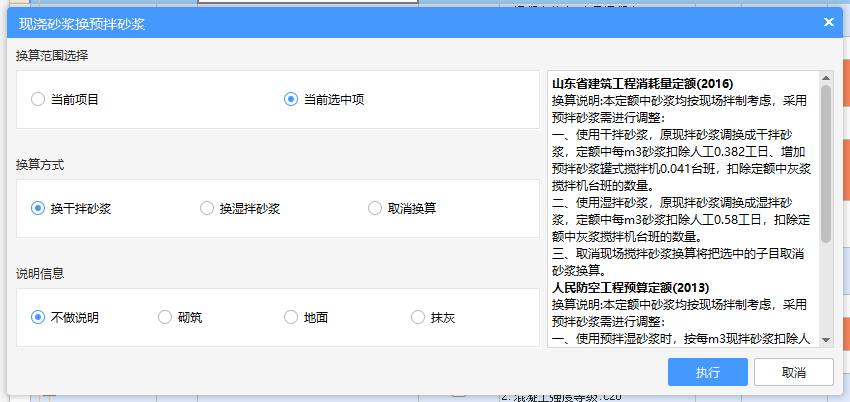
Task: Click the 取消 button
Action: coord(794,372)
